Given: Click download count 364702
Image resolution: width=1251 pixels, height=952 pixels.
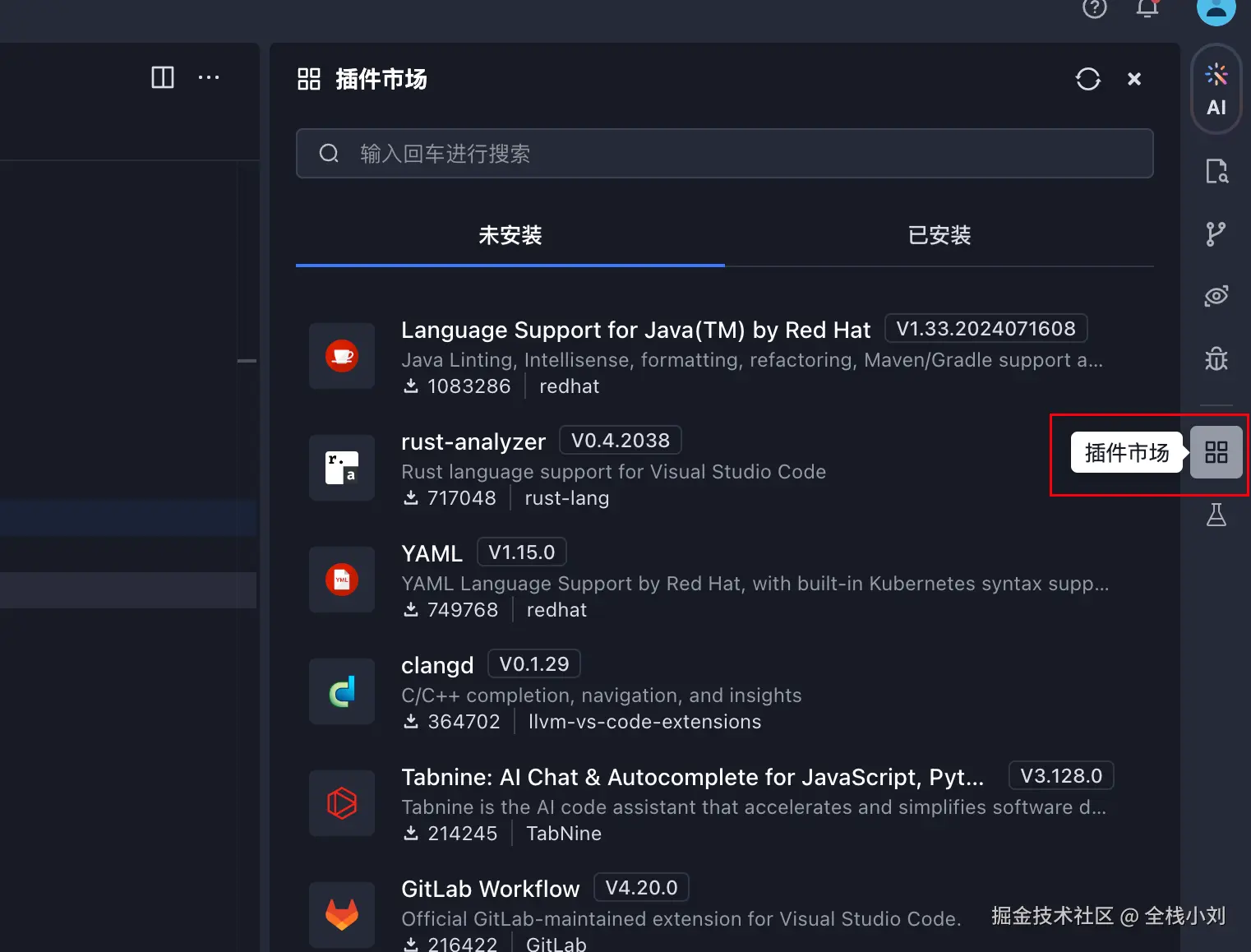Looking at the screenshot, I should pyautogui.click(x=464, y=722).
